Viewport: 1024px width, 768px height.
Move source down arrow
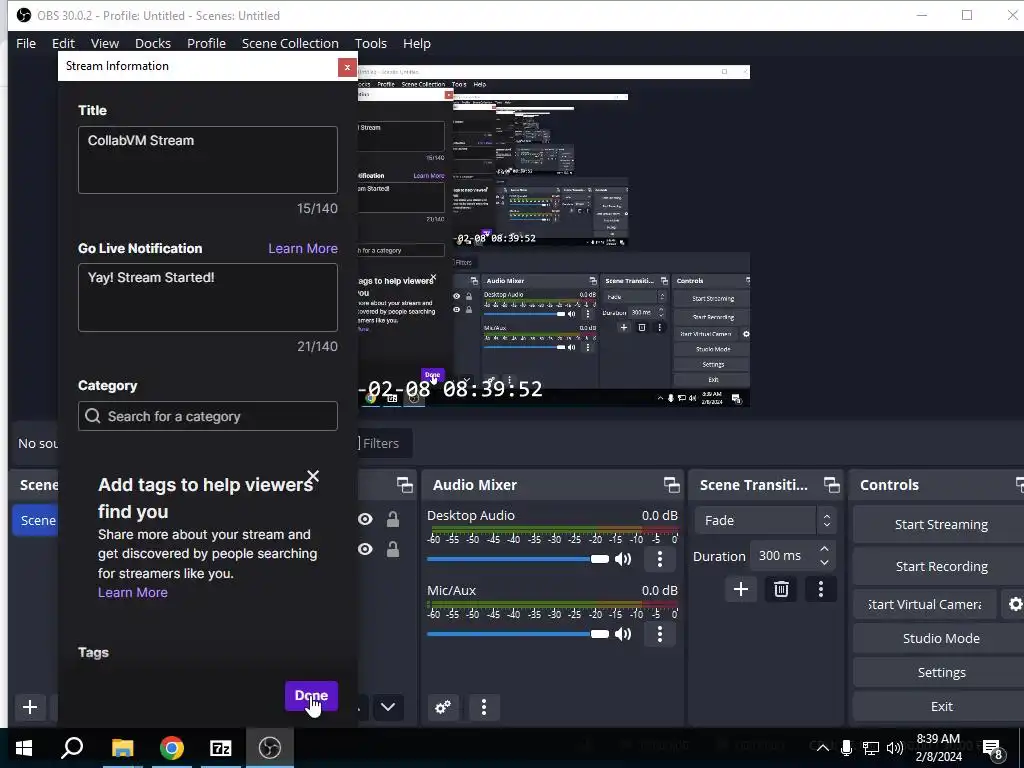point(388,707)
